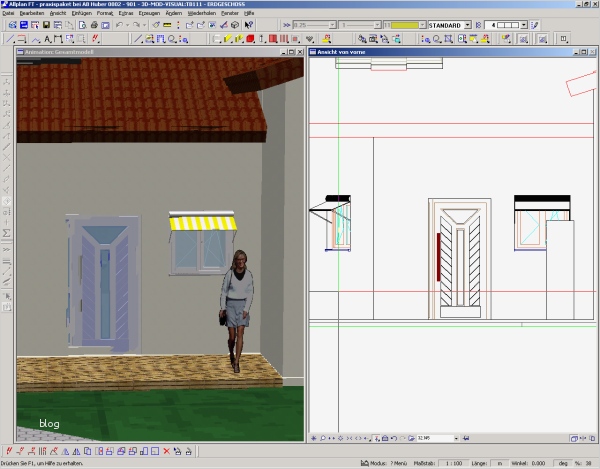Image resolution: width=600 pixels, height=469 pixels.
Task: Select the Line drawing tool
Action: [x=9, y=39]
